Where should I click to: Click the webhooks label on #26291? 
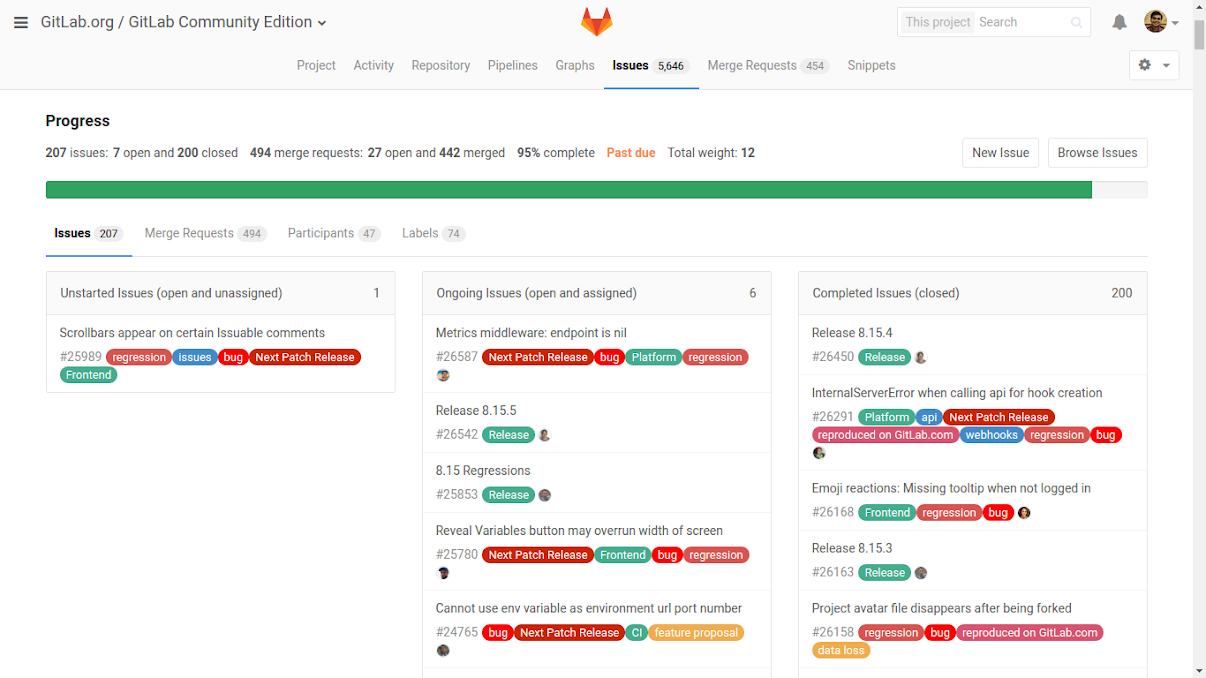[x=991, y=435]
